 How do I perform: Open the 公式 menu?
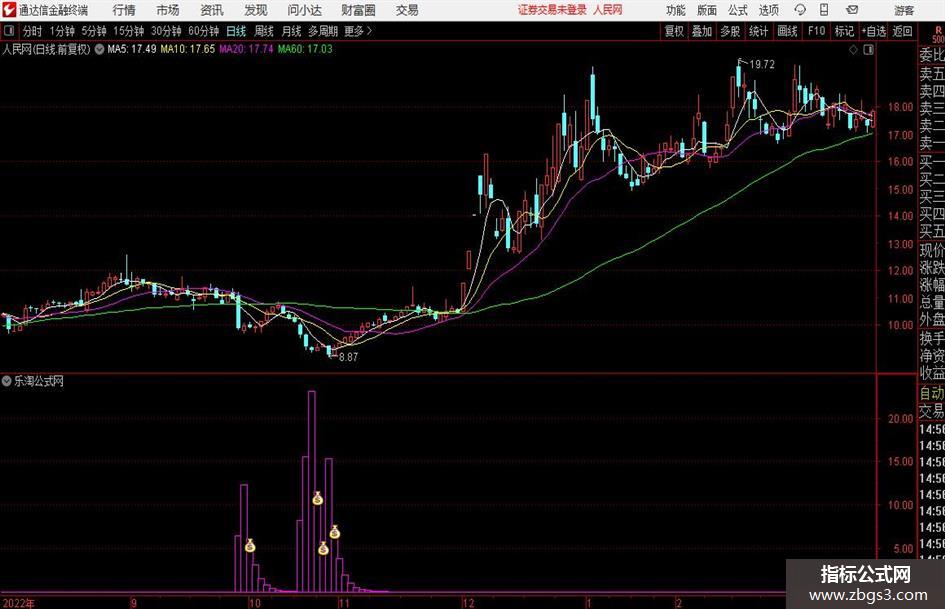click(737, 10)
